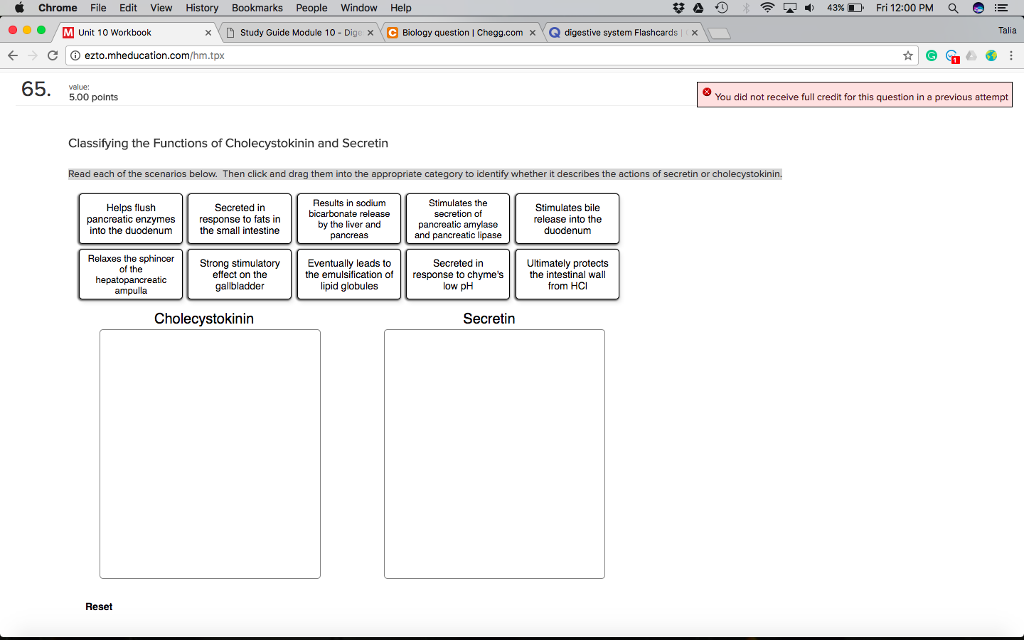This screenshot has width=1024, height=640.
Task: Open the Bookmarks menu
Action: pyautogui.click(x=256, y=8)
